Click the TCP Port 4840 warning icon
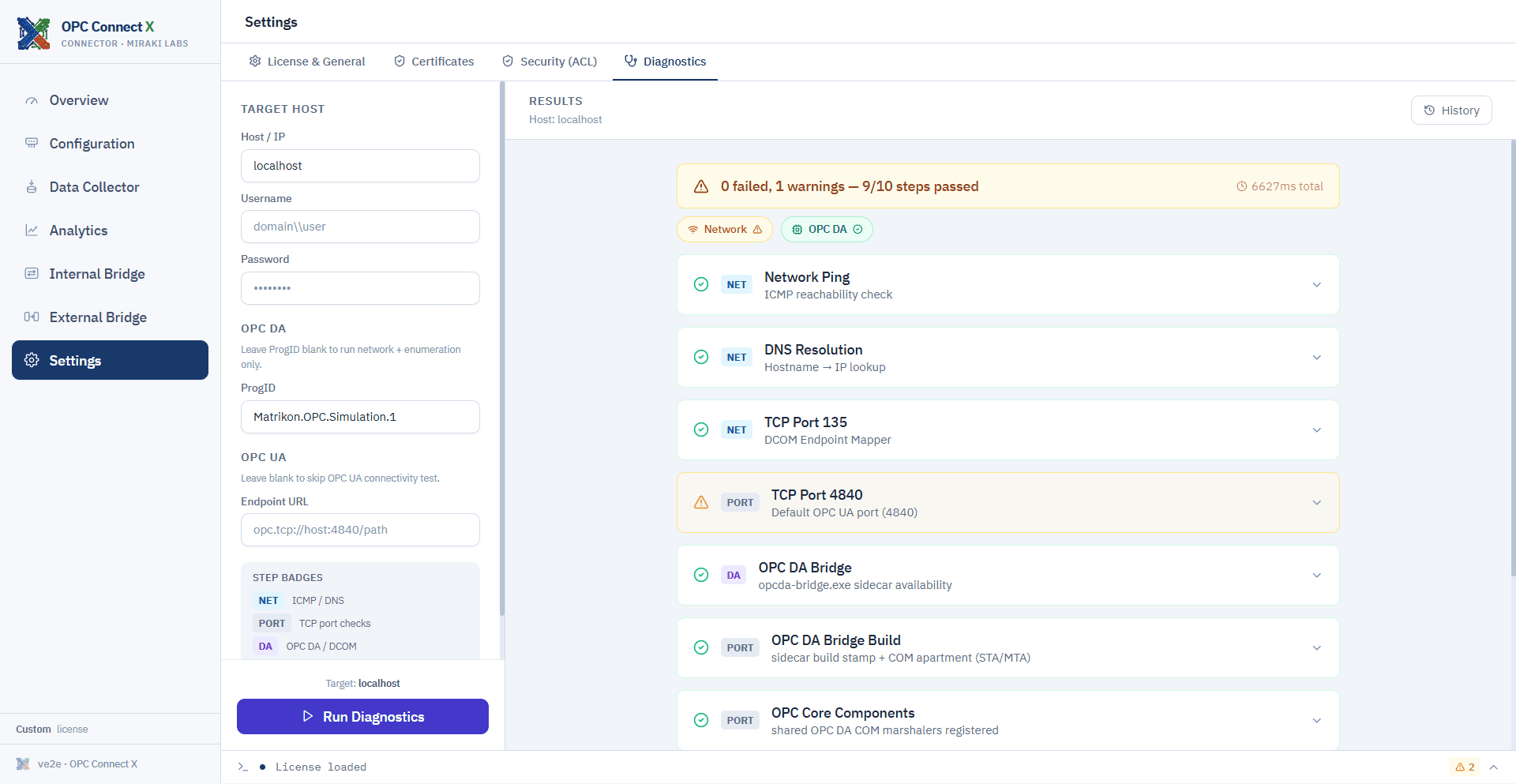 [x=701, y=502]
